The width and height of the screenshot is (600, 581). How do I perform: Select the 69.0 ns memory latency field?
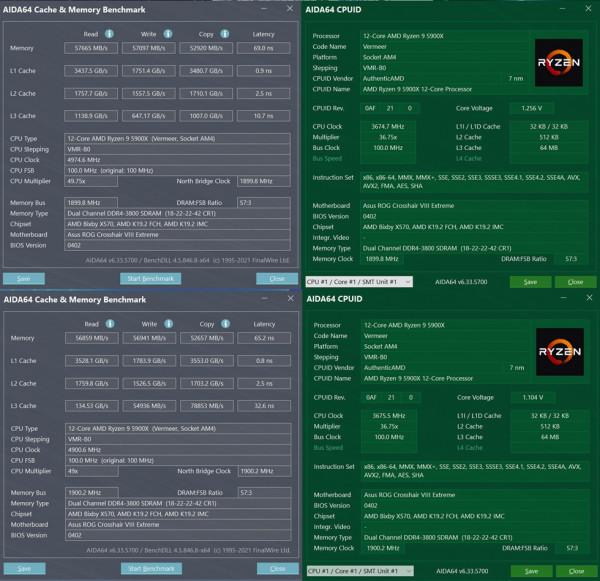coord(264,48)
